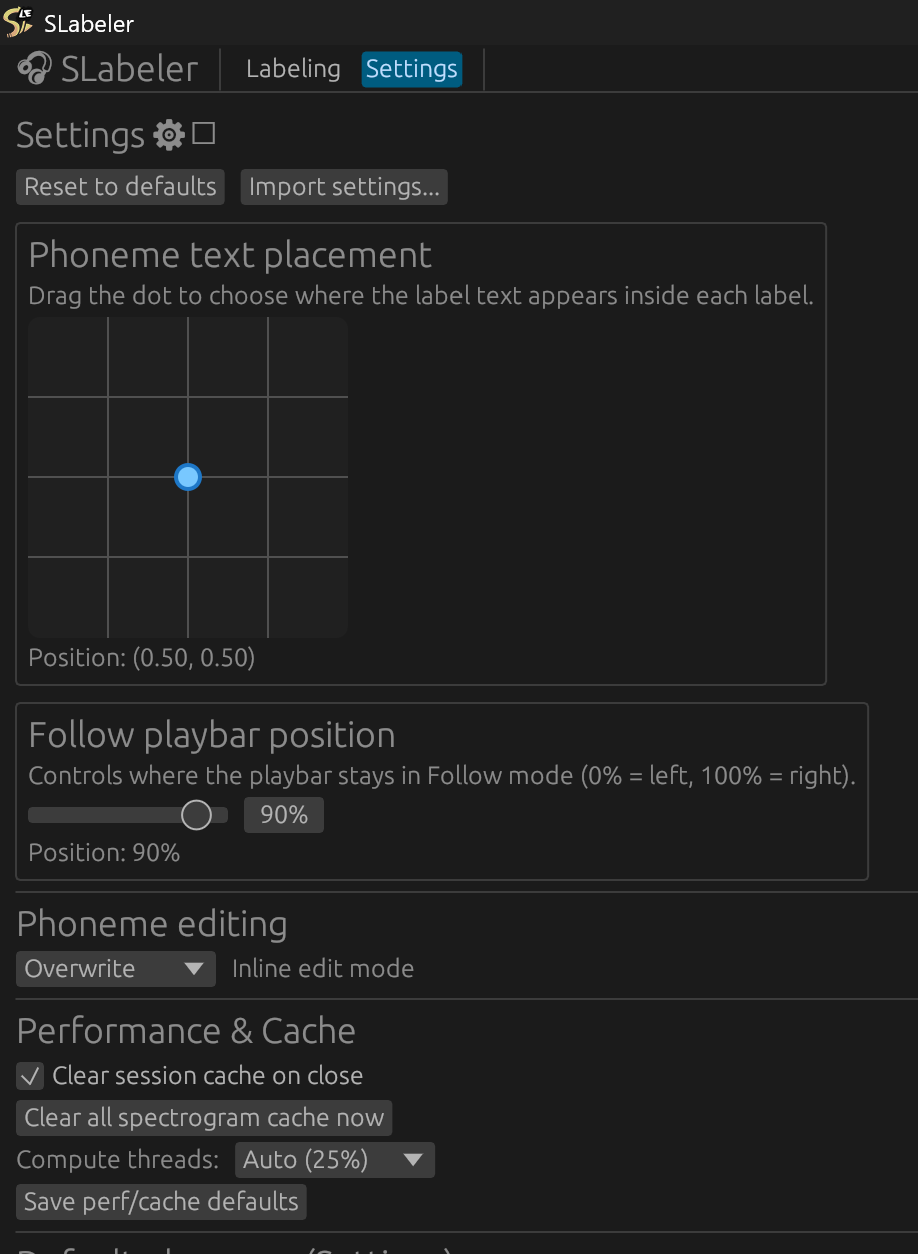Uncheck Clear session cache on close

(31, 1076)
